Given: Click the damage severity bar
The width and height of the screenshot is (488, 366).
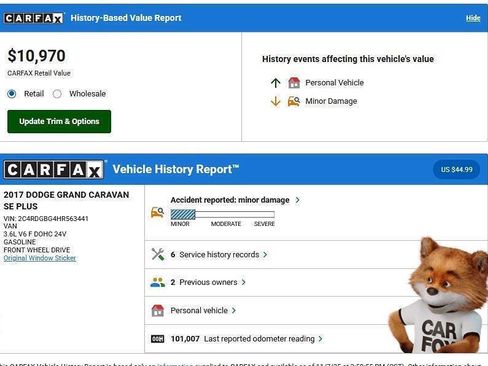Looking at the screenshot, I should (223, 214).
